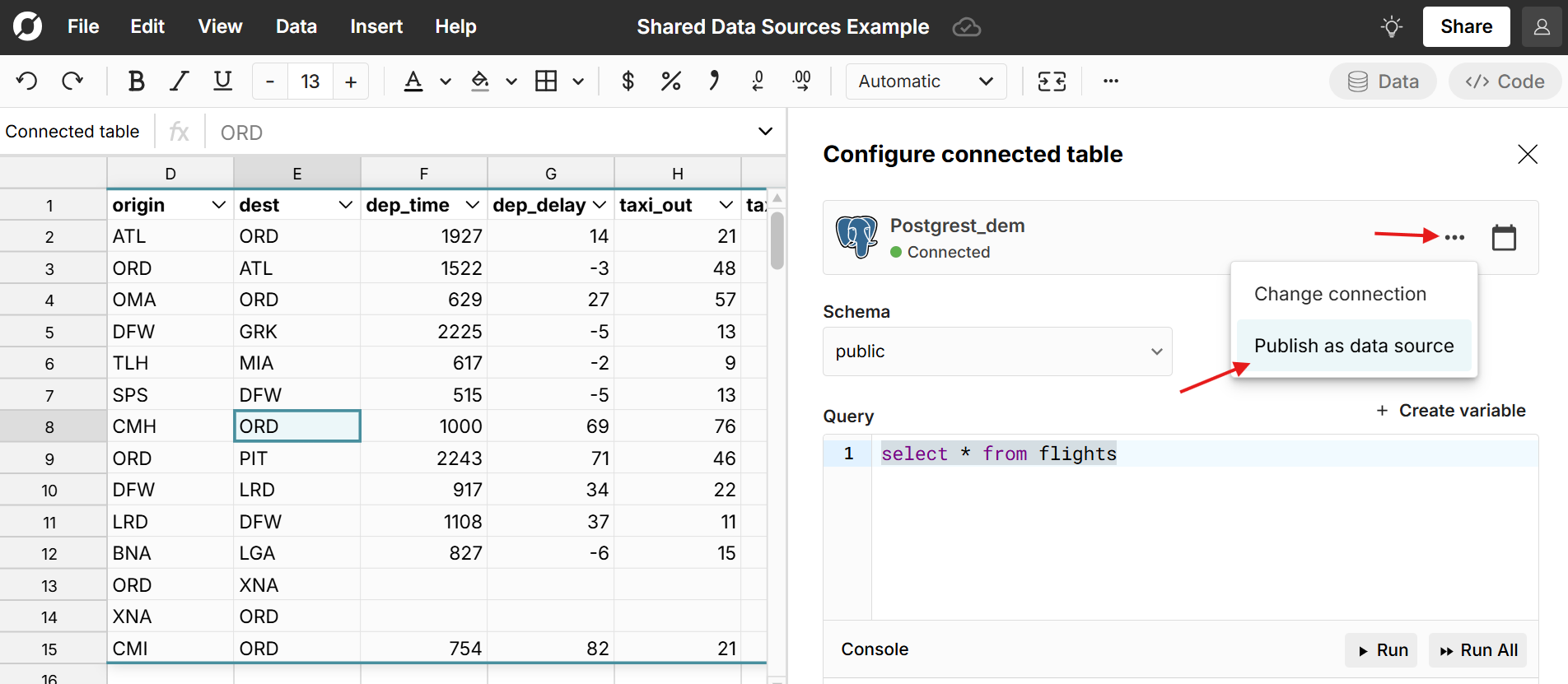The width and height of the screenshot is (1568, 684).
Task: Select Publish as data source
Action: pos(1353,346)
